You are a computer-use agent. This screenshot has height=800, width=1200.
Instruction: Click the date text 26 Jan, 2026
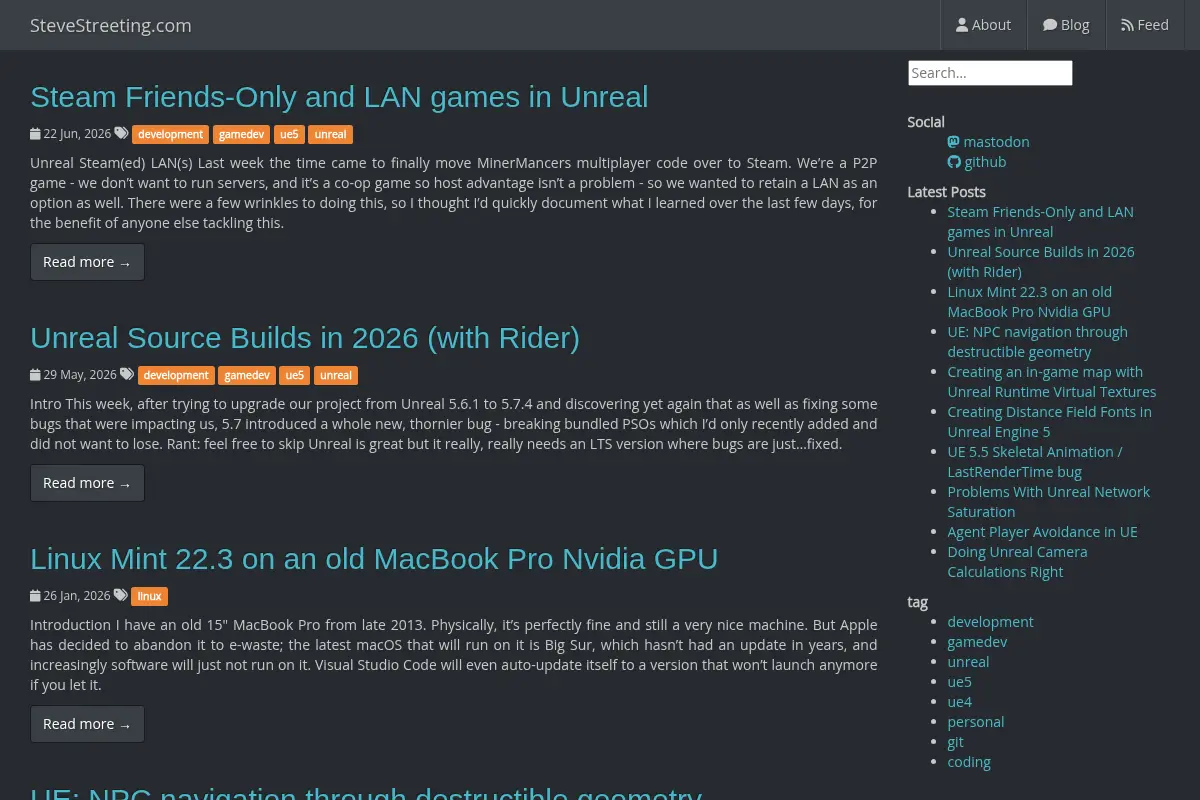[77, 596]
